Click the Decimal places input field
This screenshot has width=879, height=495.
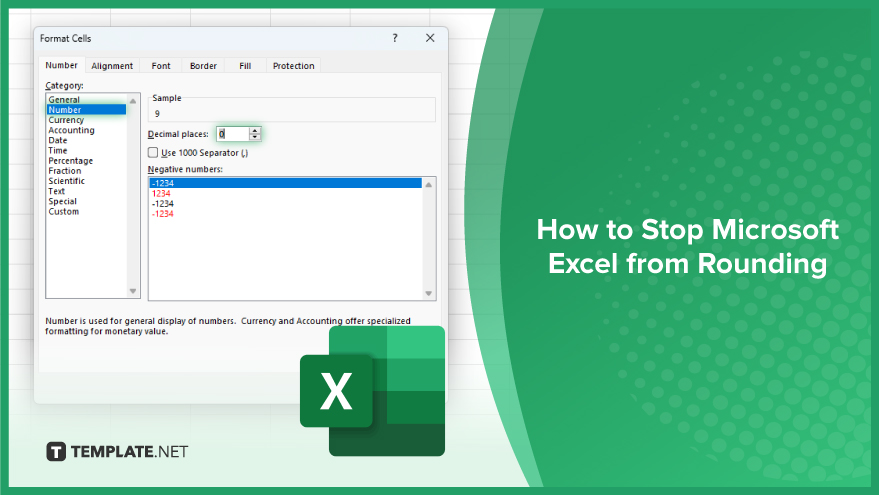click(x=233, y=134)
